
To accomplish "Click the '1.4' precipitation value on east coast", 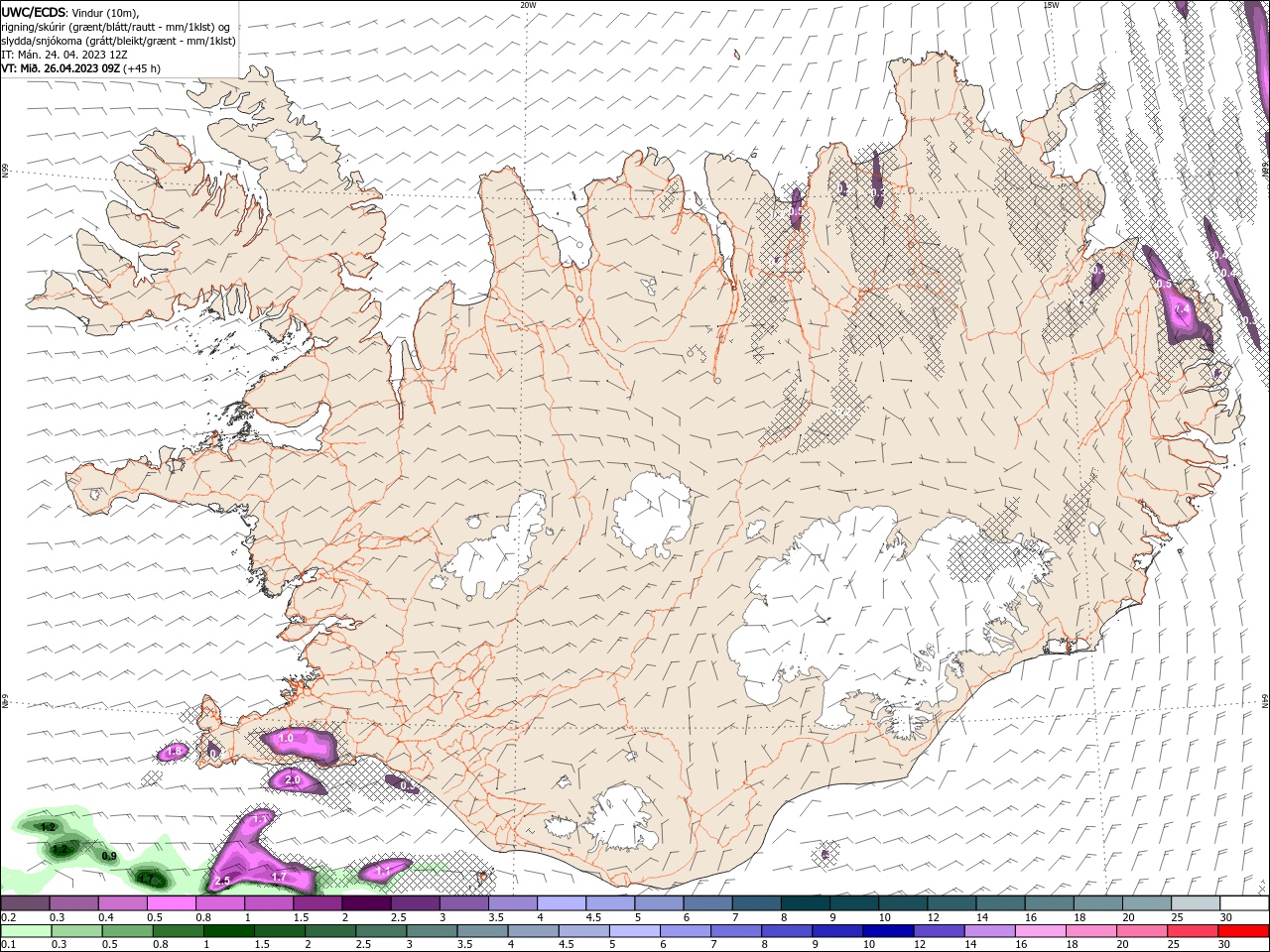I will 1182,310.
